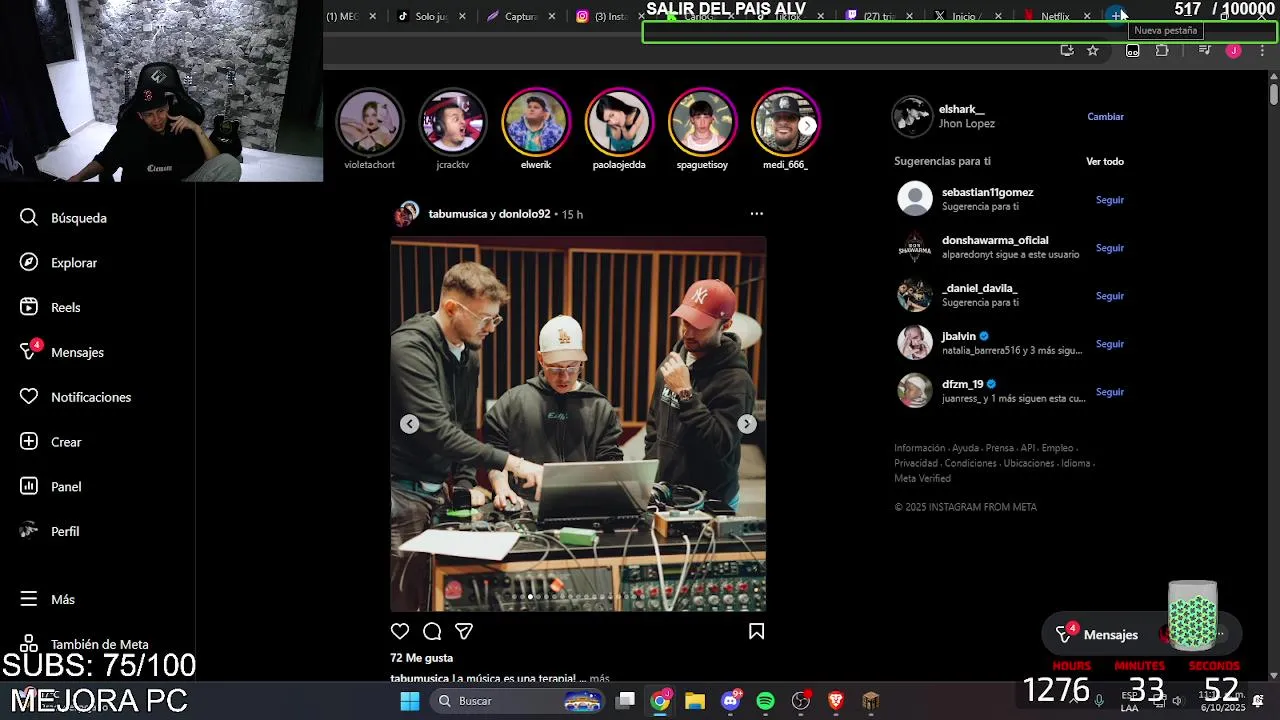Open paolaojedda story

(x=619, y=129)
